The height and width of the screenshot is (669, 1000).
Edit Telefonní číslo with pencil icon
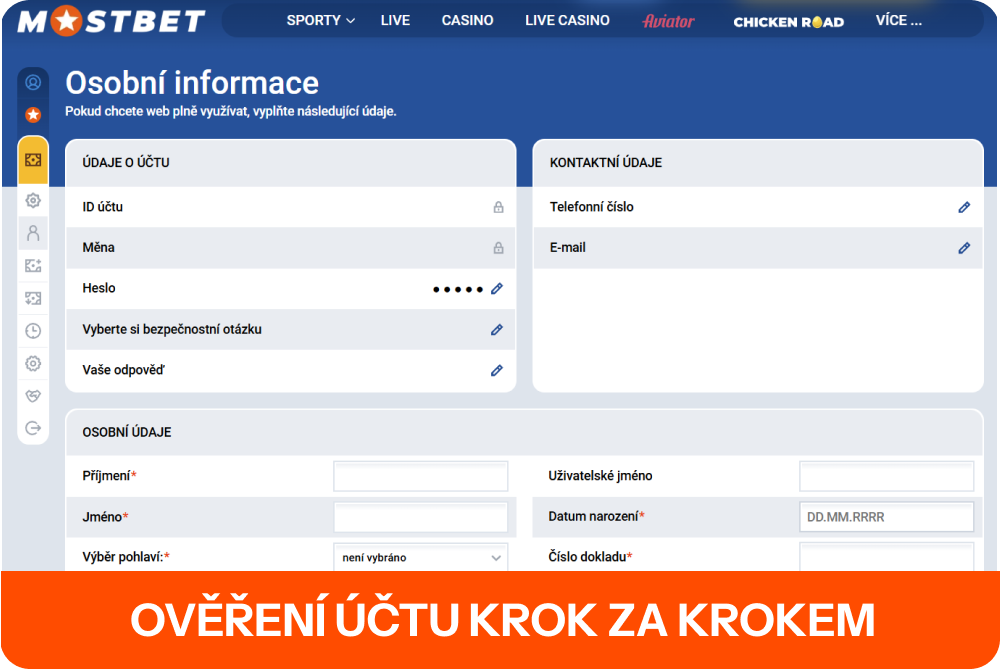pyautogui.click(x=964, y=207)
